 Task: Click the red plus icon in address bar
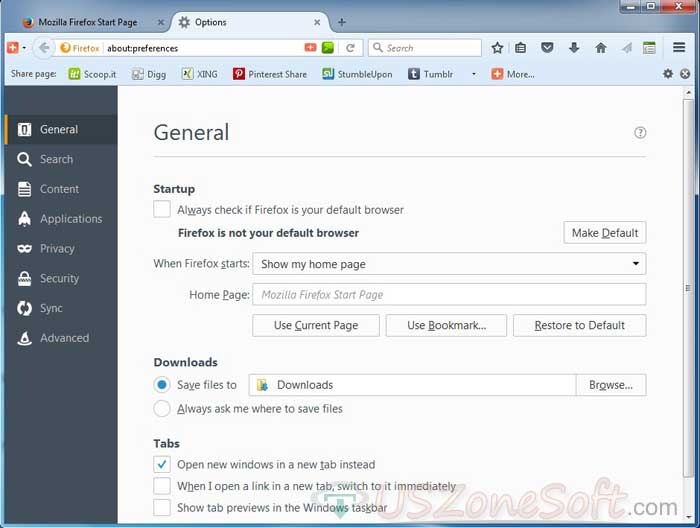click(310, 47)
